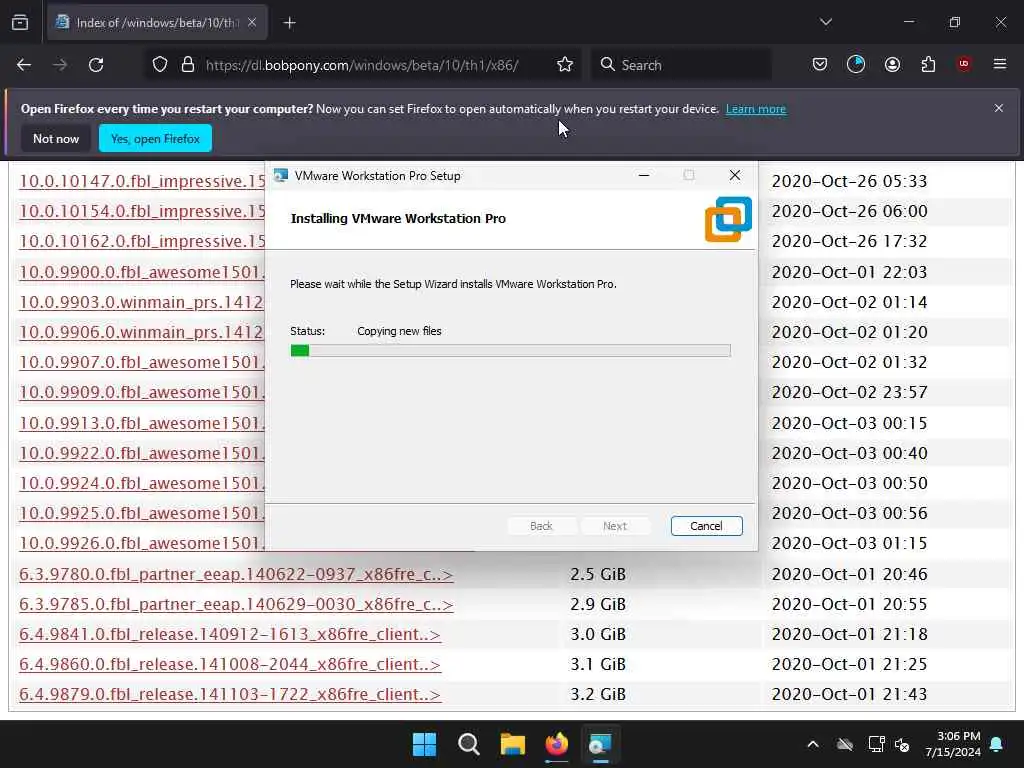The height and width of the screenshot is (768, 1024).
Task: Follow the Learn more link
Action: click(756, 109)
